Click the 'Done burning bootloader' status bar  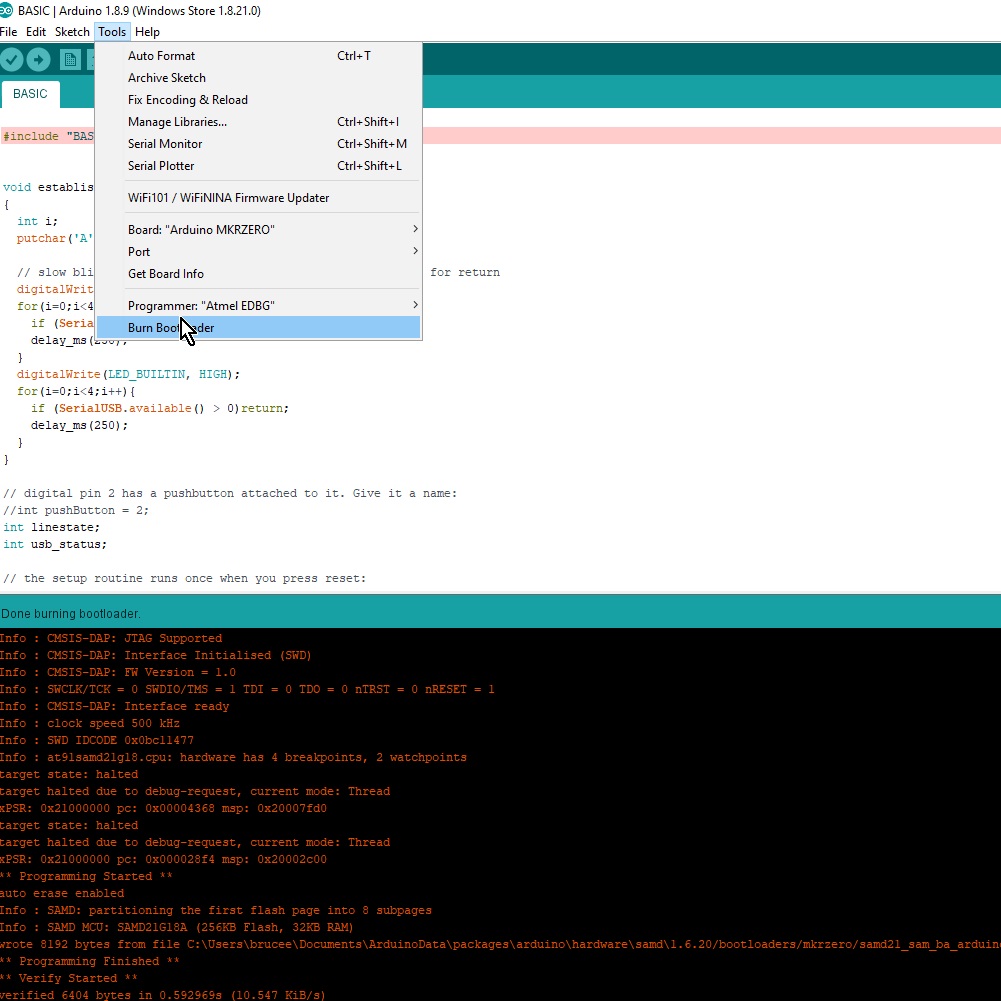[69, 613]
